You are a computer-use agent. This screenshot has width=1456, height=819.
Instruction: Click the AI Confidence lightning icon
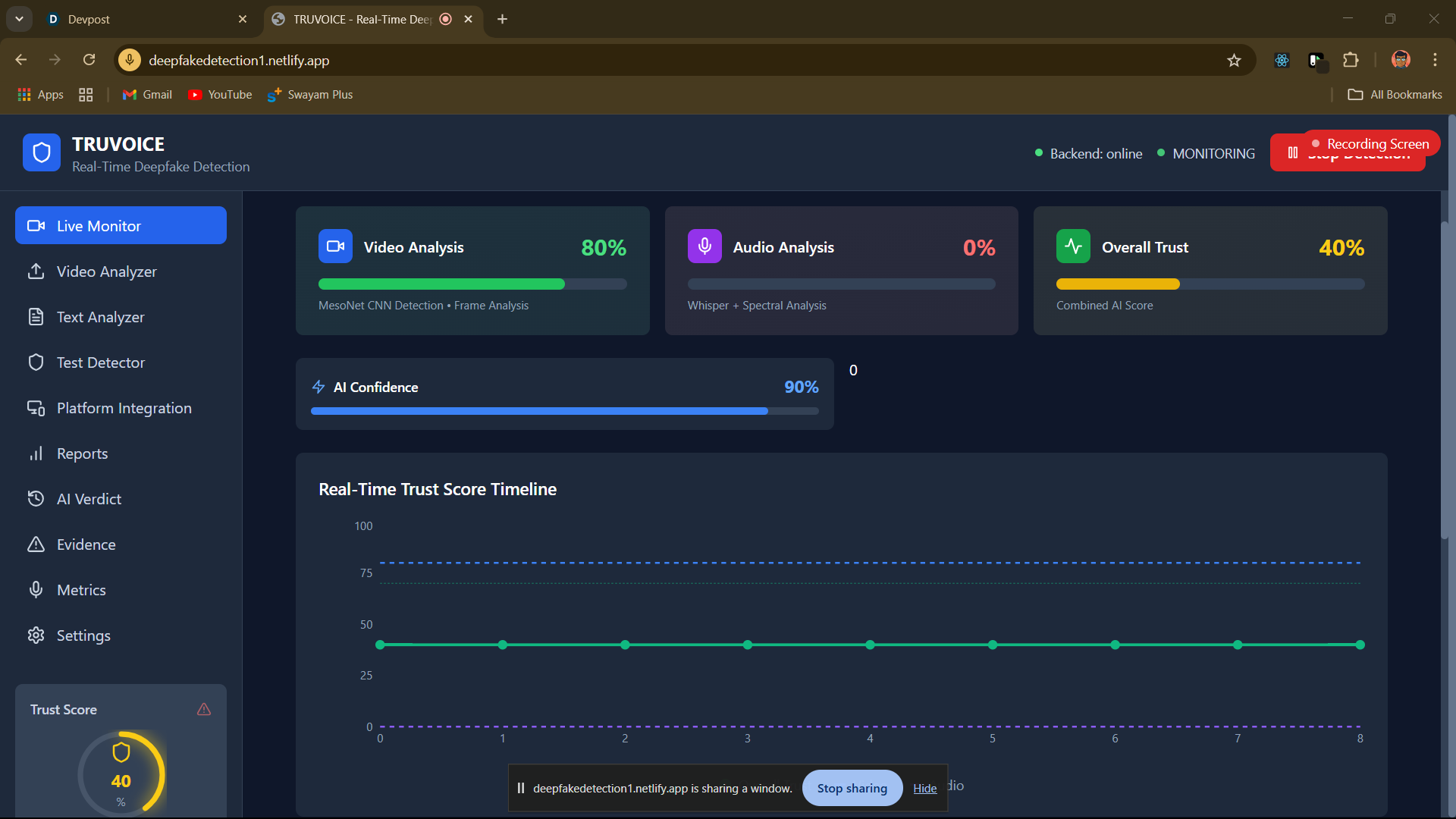(318, 388)
